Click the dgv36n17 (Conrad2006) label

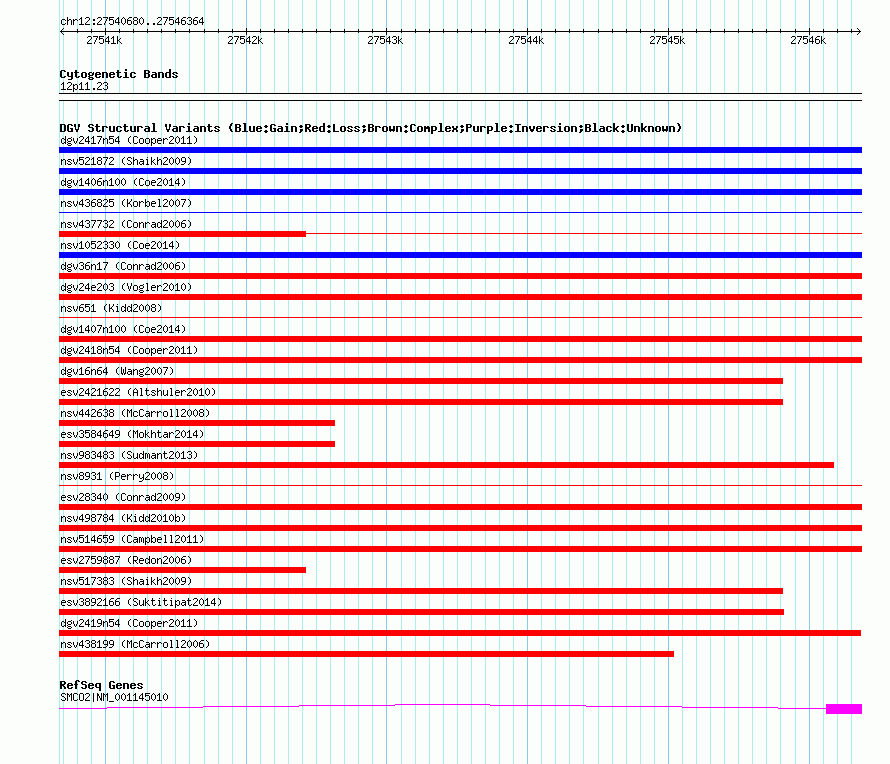(123, 266)
